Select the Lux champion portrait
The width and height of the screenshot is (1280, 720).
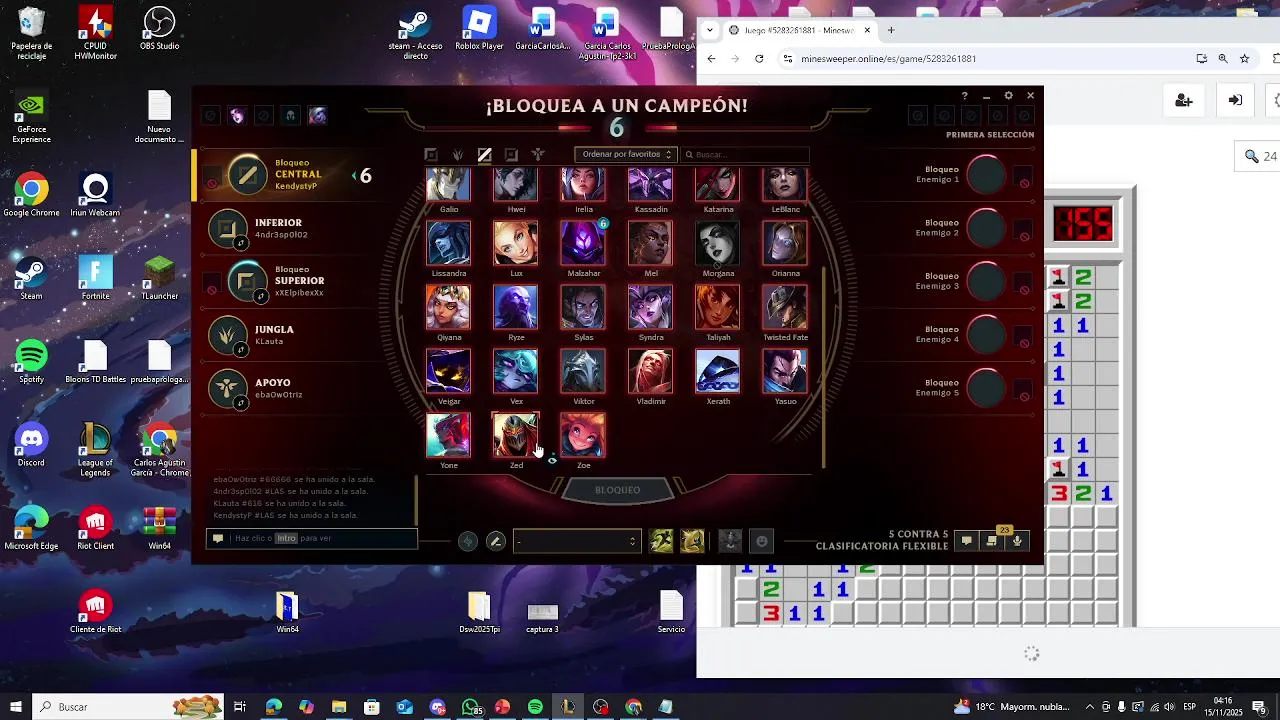[516, 243]
